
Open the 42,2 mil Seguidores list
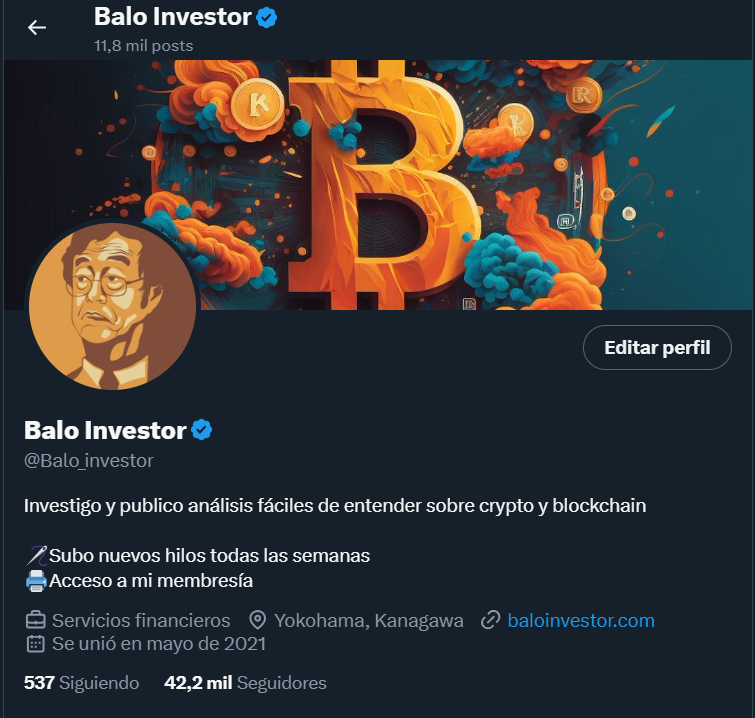[x=245, y=683]
